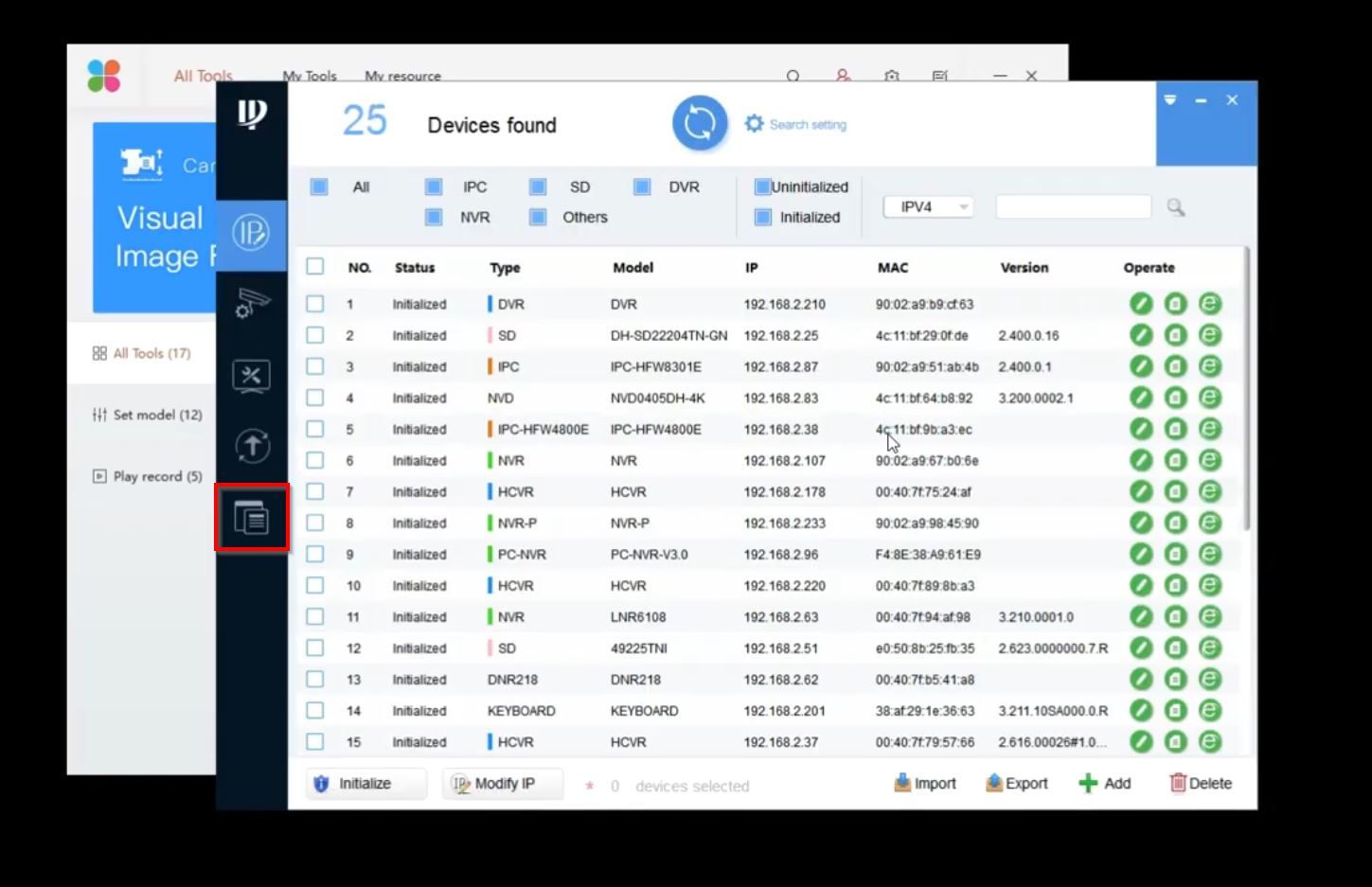
Task: Open the IPV4 protocol dropdown
Action: tap(928, 206)
